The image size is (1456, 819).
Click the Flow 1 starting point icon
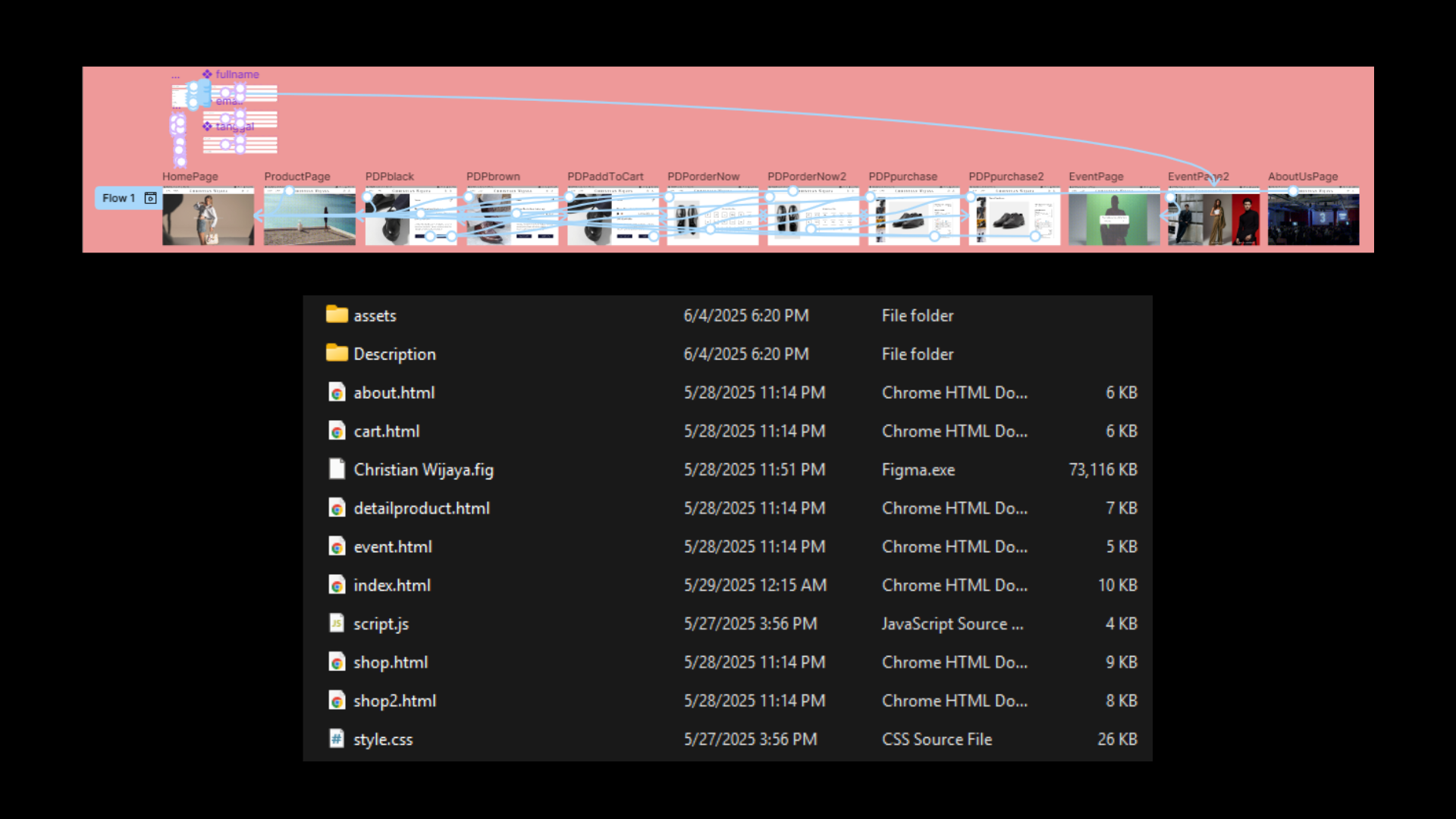(x=150, y=198)
